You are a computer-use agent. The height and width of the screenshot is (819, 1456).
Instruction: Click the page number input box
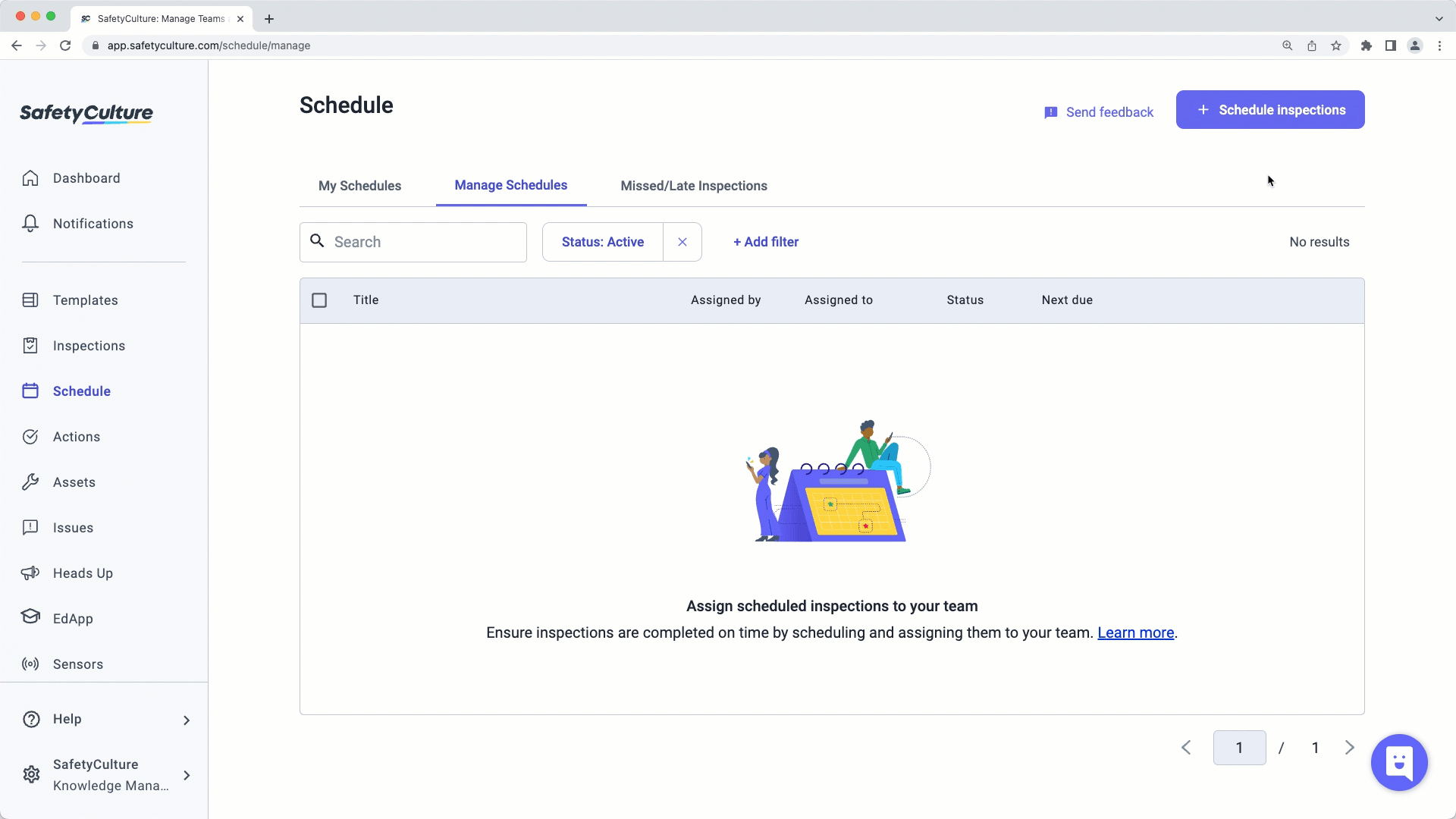(1239, 748)
